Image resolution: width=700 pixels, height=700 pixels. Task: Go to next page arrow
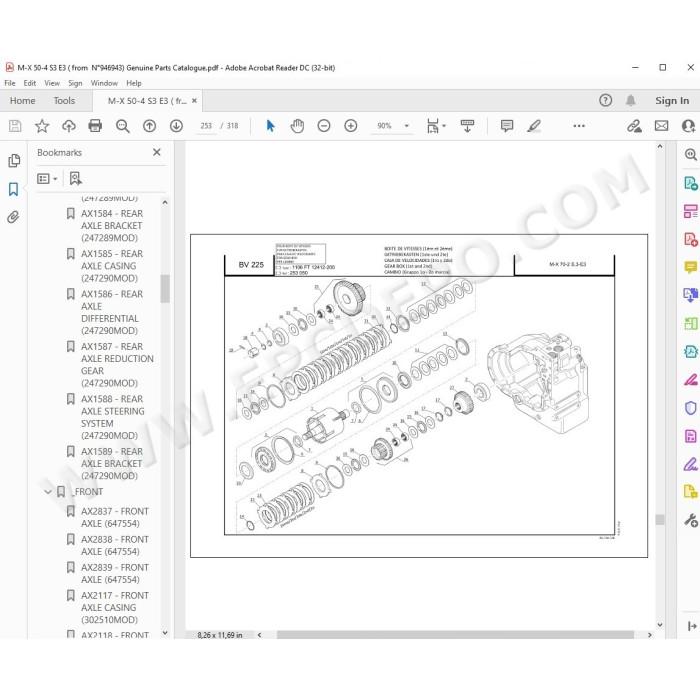(x=176, y=126)
